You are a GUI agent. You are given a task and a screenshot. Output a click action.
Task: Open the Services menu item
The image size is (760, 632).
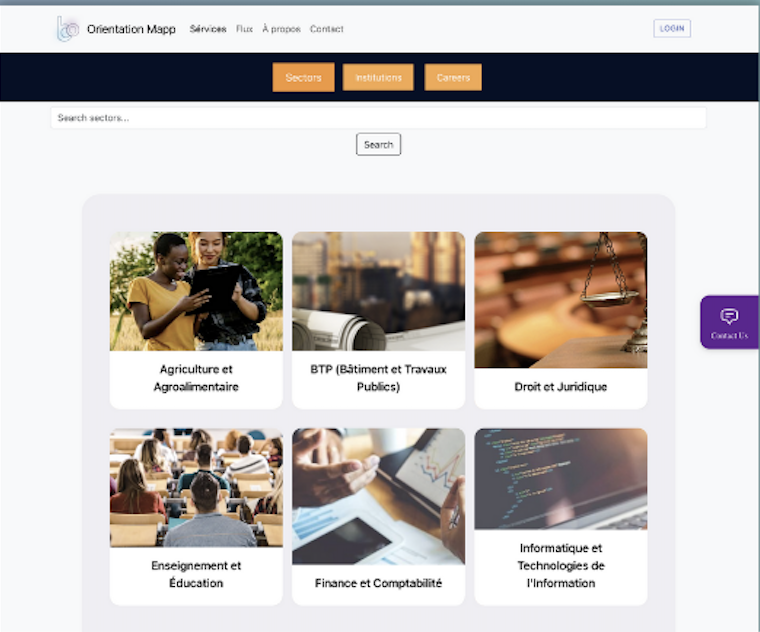208,29
